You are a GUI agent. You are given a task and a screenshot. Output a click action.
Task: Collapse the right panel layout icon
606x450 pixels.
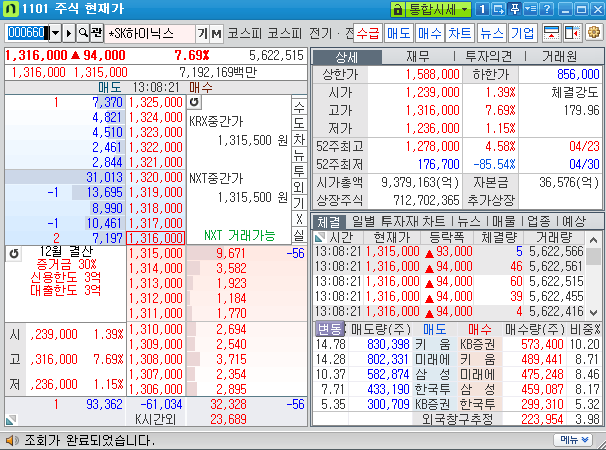572,33
